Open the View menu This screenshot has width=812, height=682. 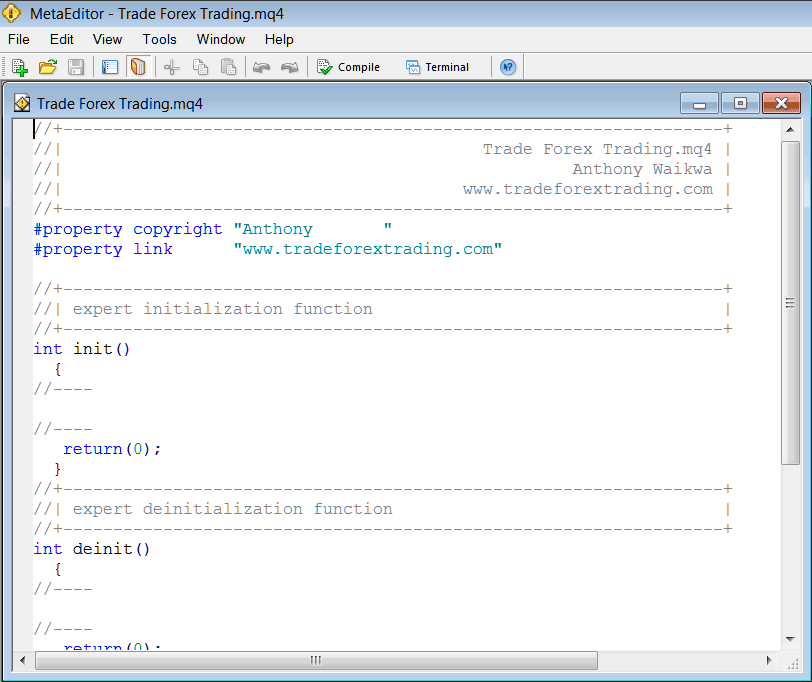coord(107,39)
